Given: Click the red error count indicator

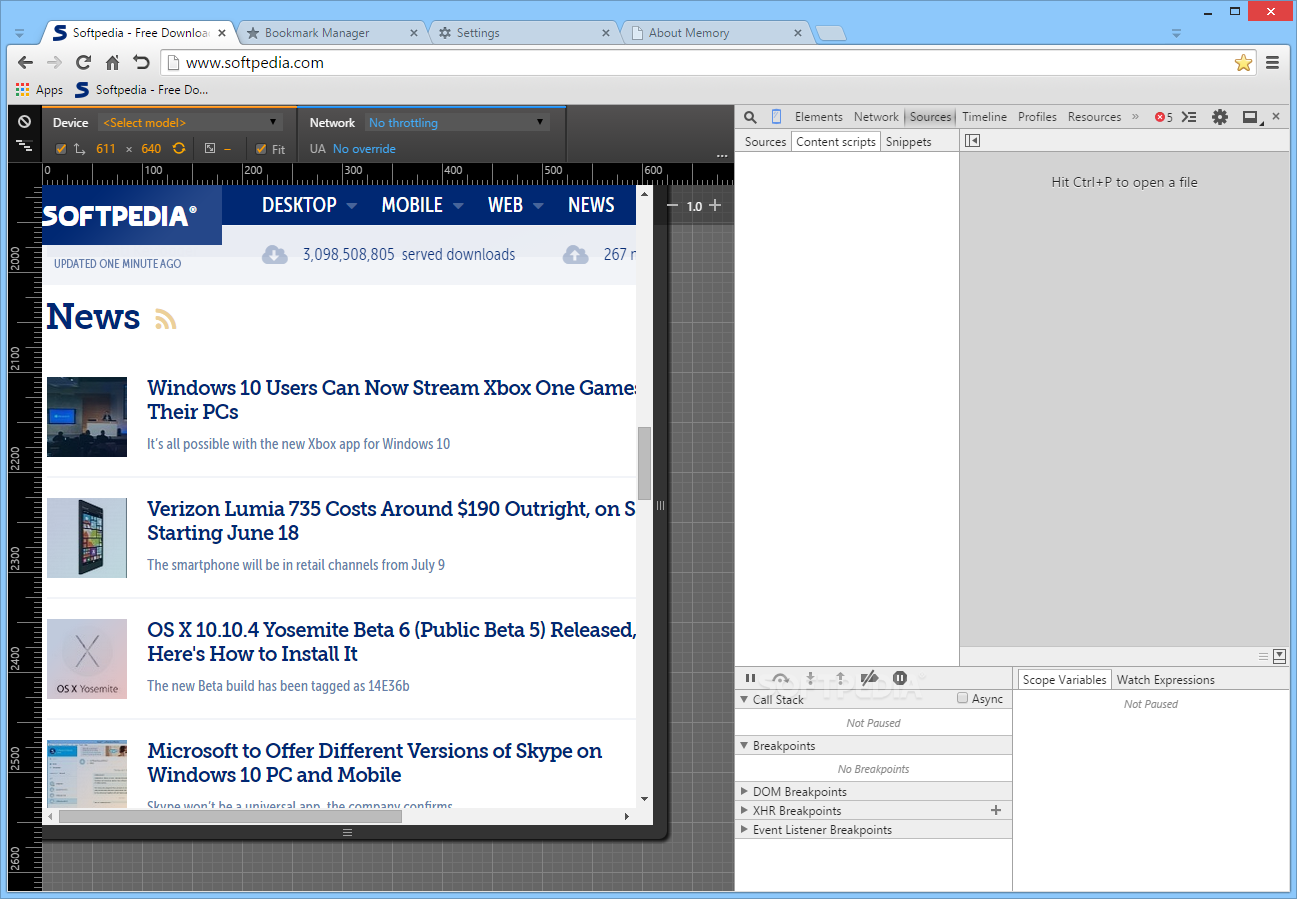Looking at the screenshot, I should (x=1164, y=117).
